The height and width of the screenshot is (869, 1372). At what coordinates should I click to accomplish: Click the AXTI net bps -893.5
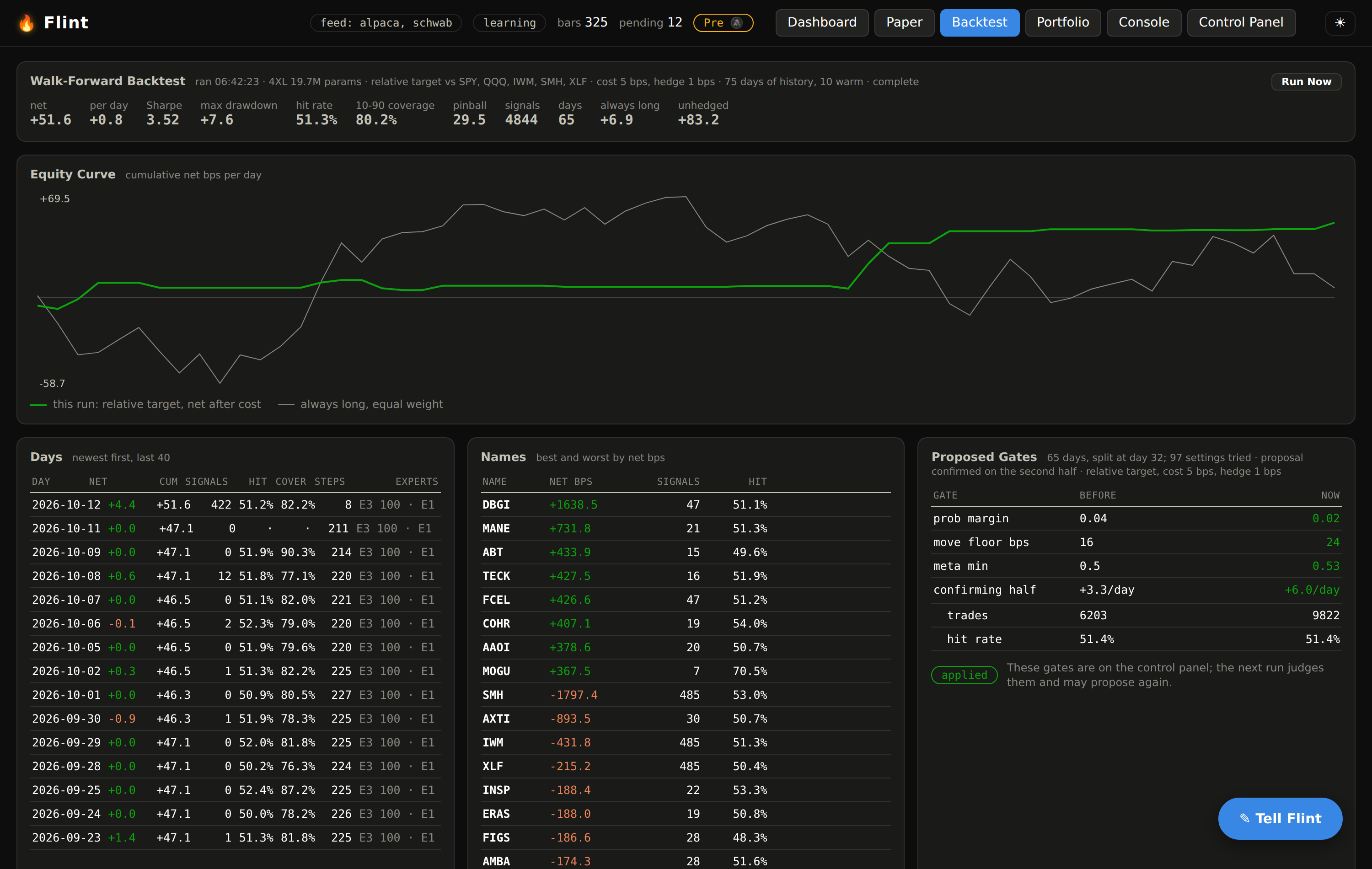point(570,719)
